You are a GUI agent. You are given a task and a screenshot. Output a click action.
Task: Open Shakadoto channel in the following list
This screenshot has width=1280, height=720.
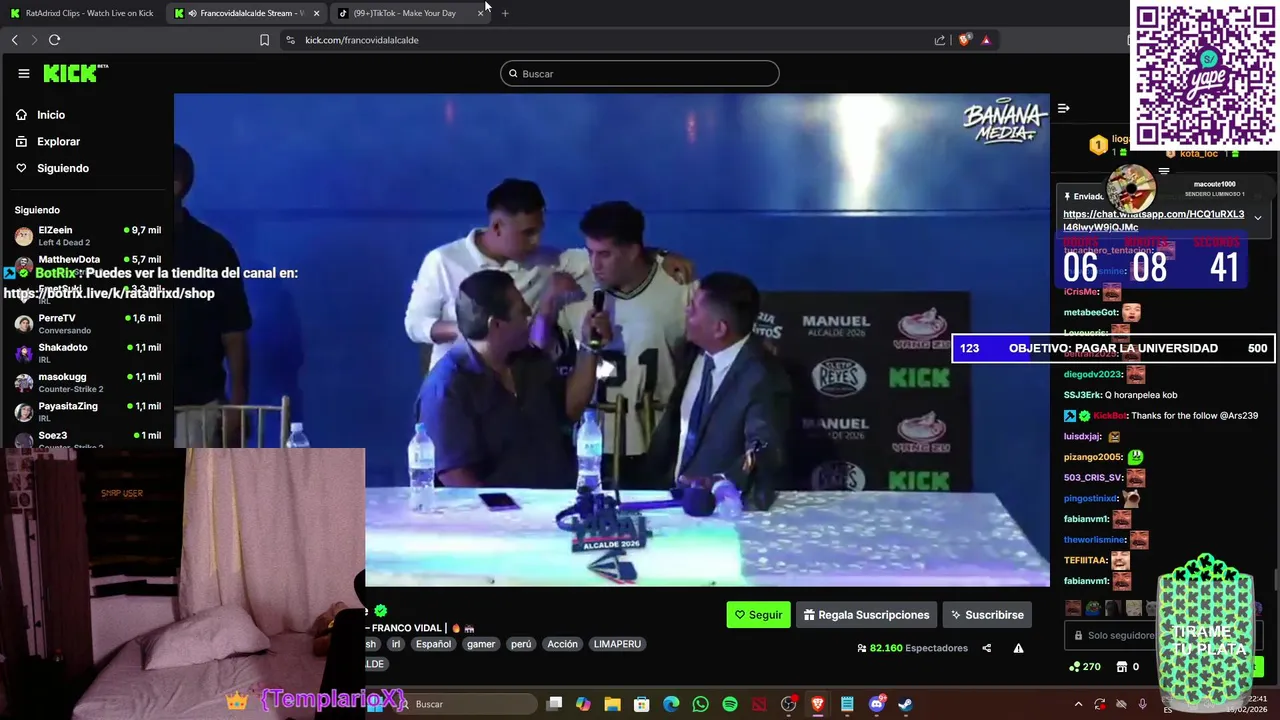[87, 353]
